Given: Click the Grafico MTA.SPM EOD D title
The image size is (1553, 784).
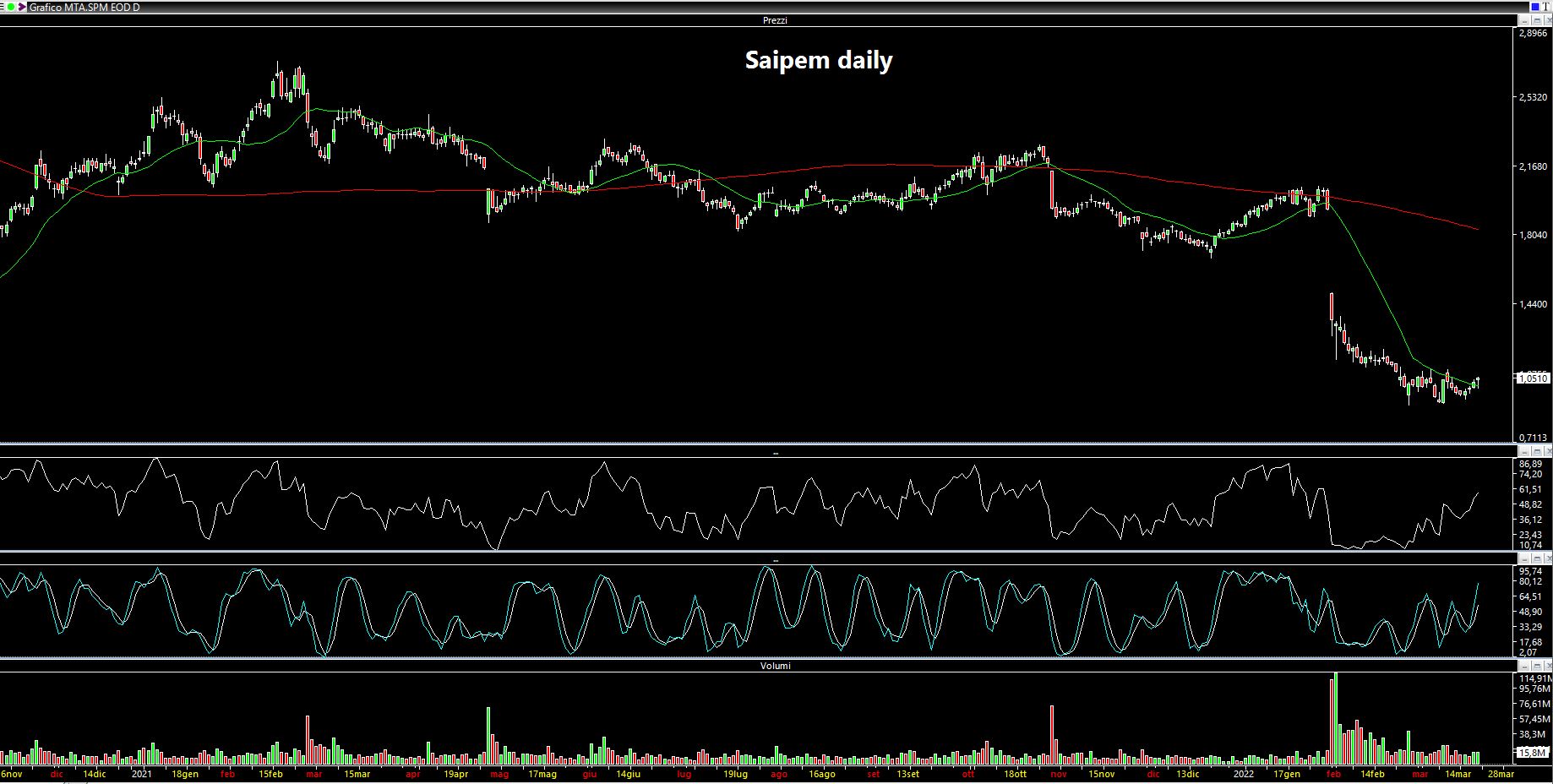Looking at the screenshot, I should coord(84,7).
